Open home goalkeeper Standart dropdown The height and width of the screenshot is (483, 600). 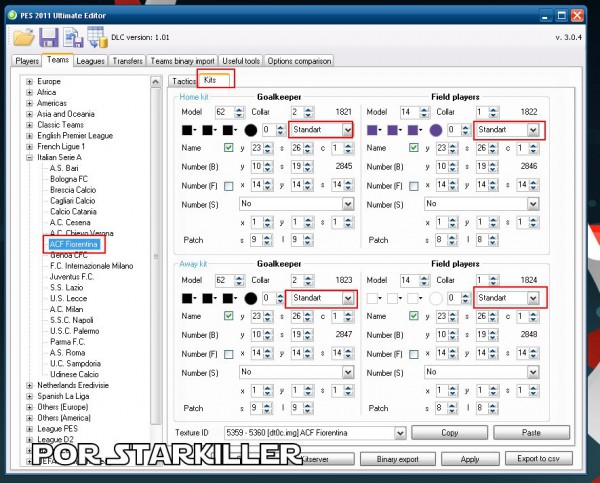tap(347, 130)
